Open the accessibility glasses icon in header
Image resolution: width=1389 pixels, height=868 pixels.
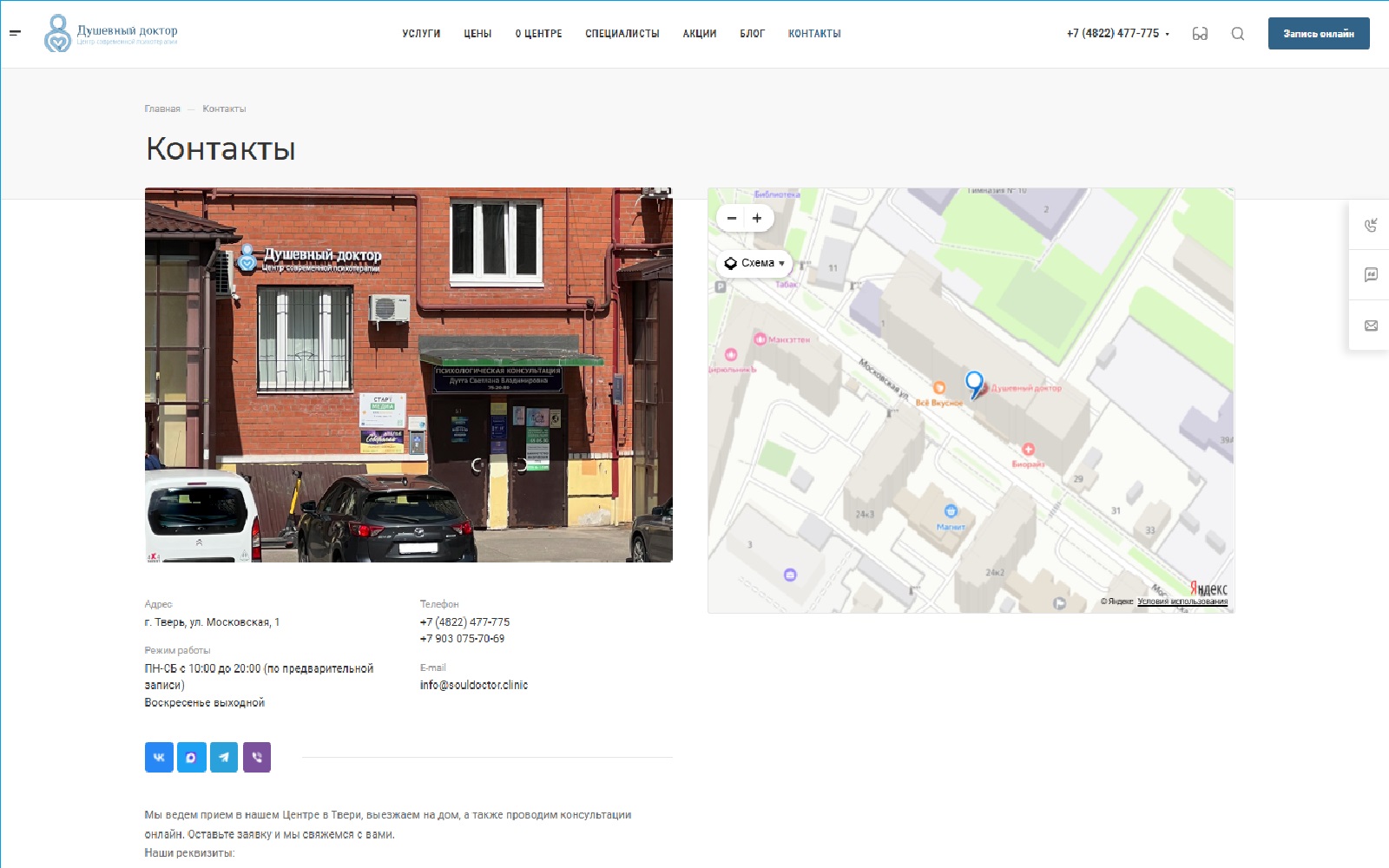click(x=1200, y=34)
